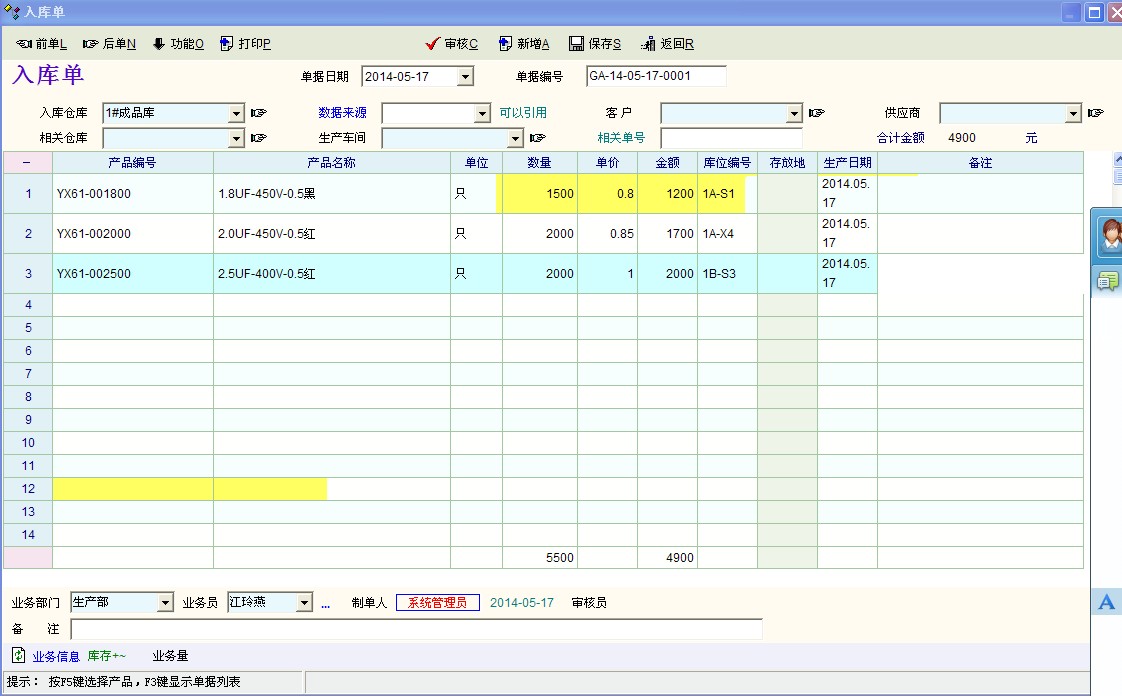Go to next document with 后单

click(x=109, y=44)
